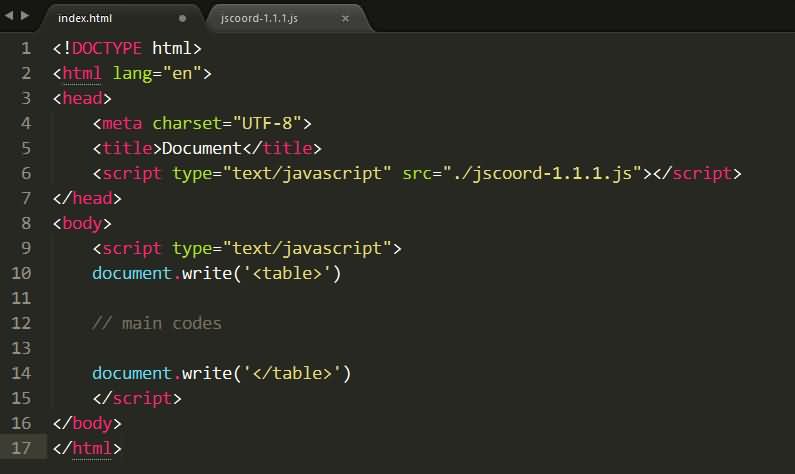
Task: Click line number 12 in the gutter
Action: click(x=21, y=323)
